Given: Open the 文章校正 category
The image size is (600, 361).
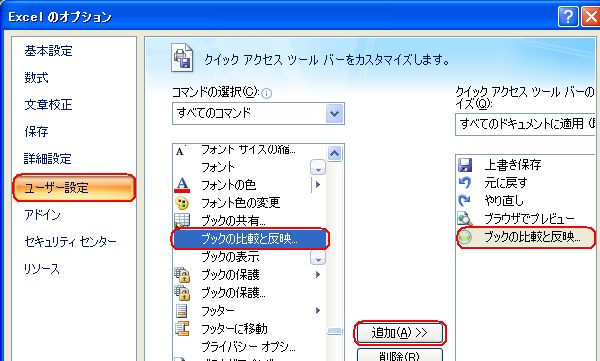Looking at the screenshot, I should pyautogui.click(x=48, y=105).
